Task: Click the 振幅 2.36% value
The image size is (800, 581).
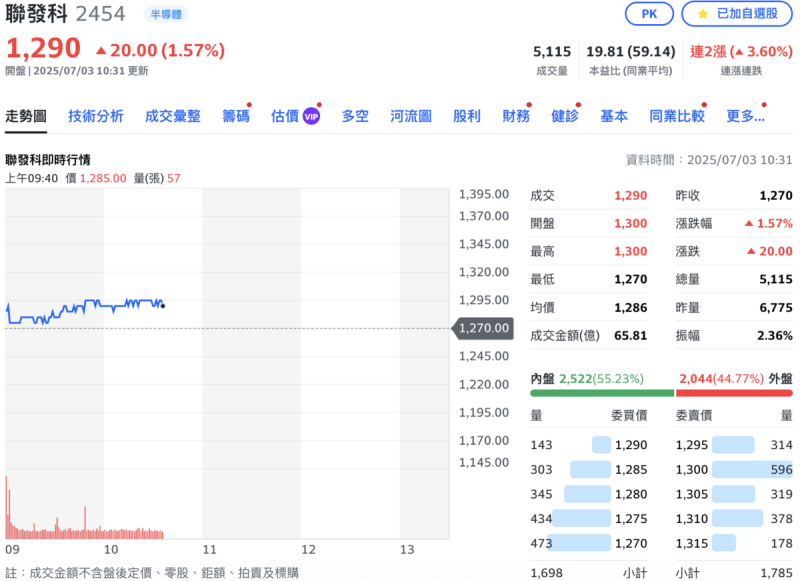Action: point(774,336)
